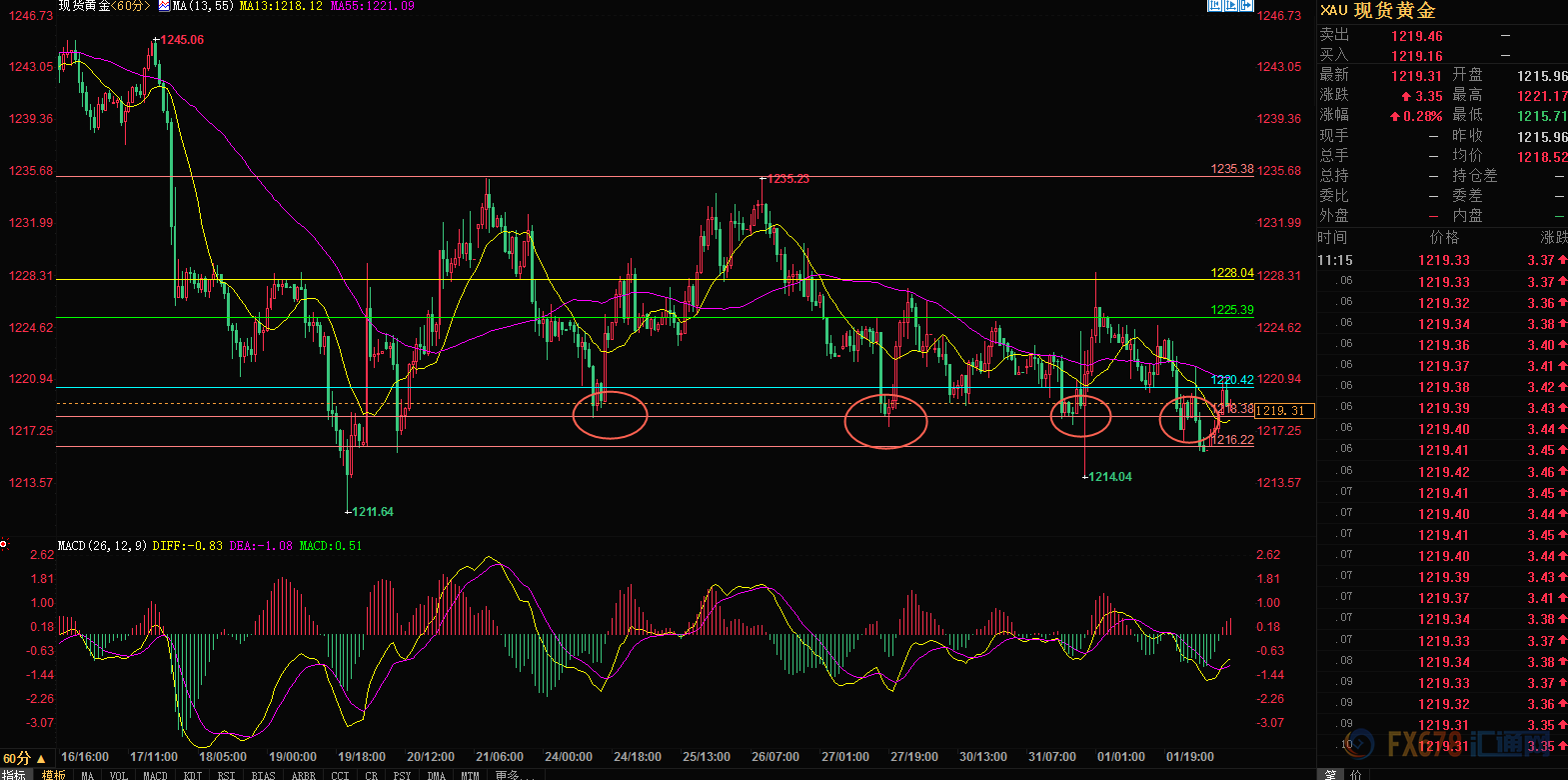
Task: Open the 现货黄金<60分> period label
Action: [x=104, y=6]
